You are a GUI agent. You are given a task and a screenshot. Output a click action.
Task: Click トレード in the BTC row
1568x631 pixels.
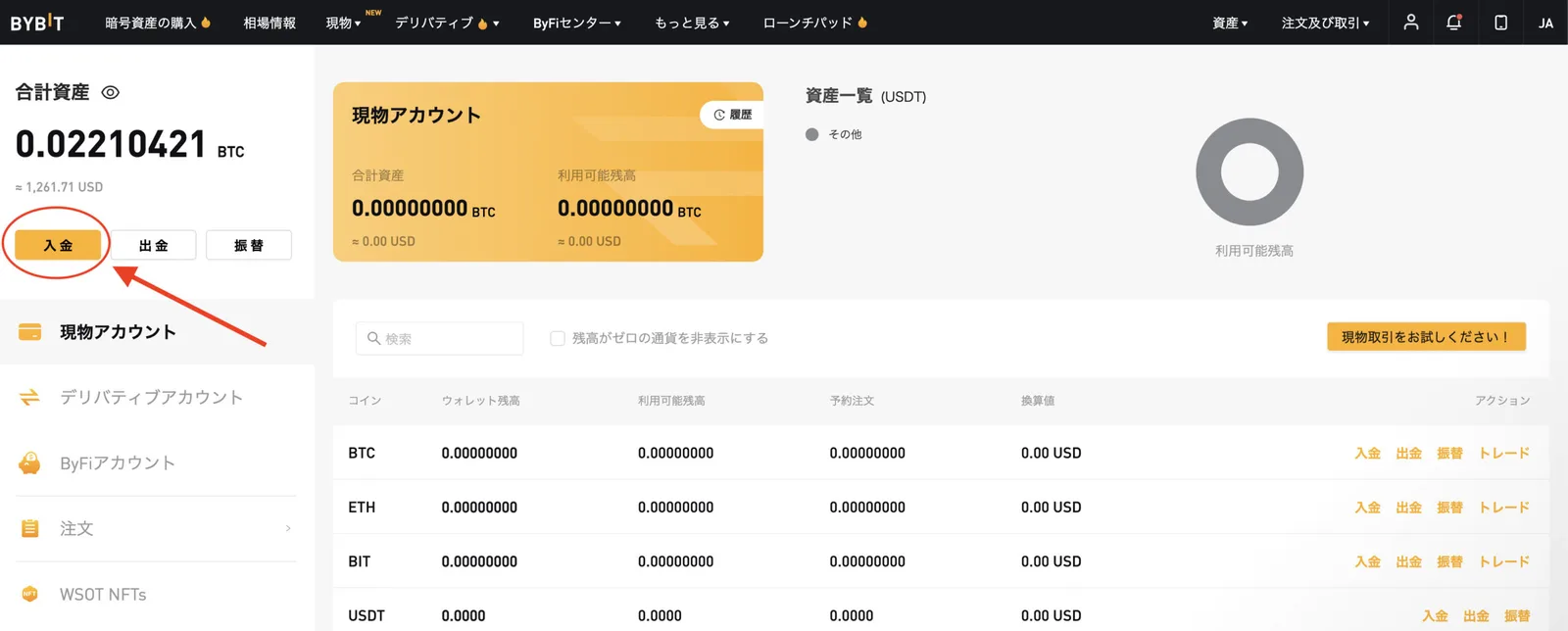(1503, 453)
